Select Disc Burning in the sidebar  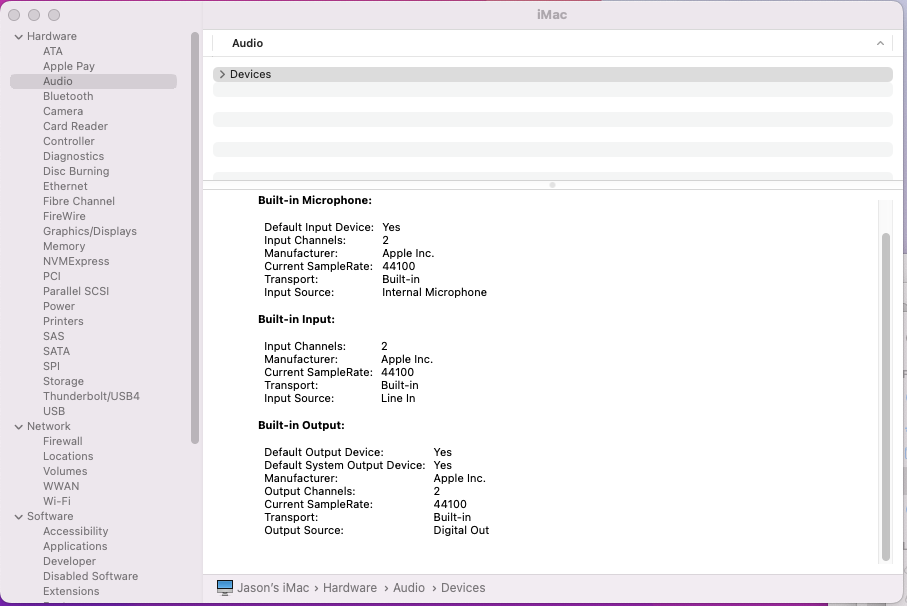pos(76,171)
